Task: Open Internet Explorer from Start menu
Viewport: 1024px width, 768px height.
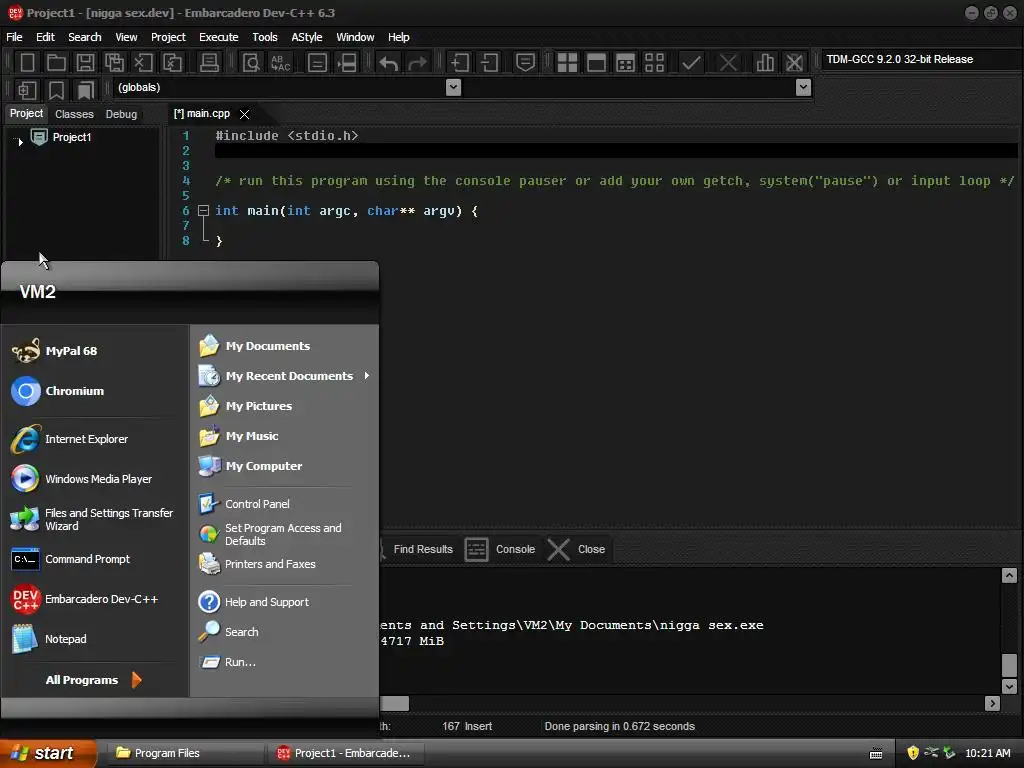Action: point(86,439)
